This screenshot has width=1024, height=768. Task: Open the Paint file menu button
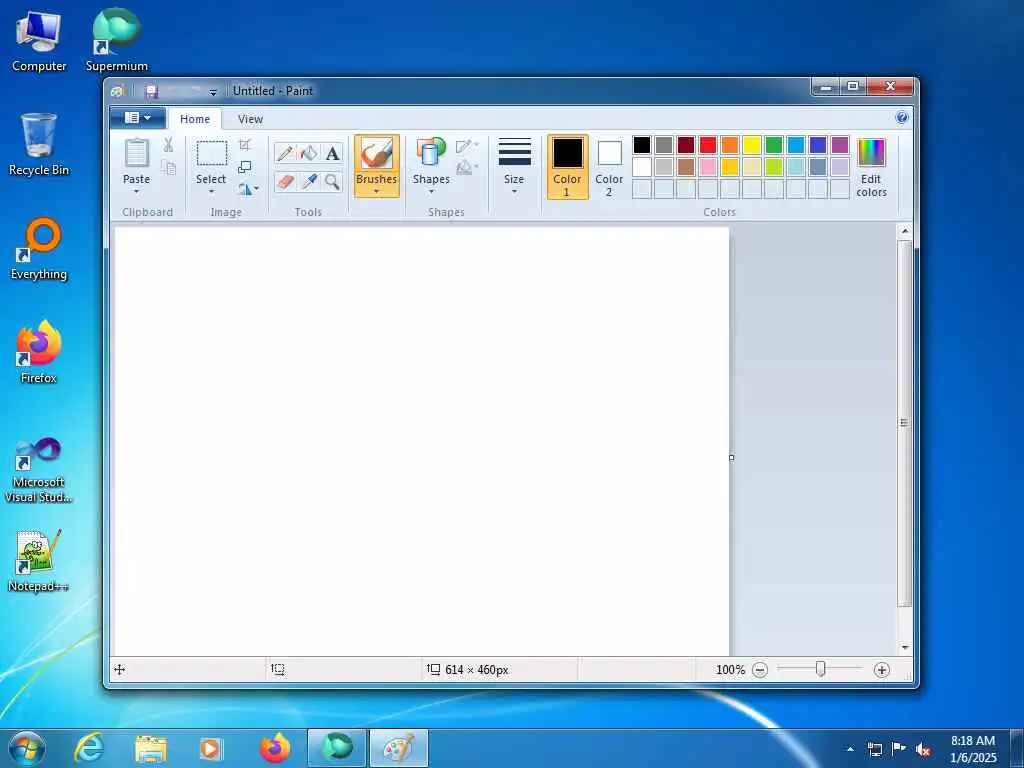pyautogui.click(x=138, y=118)
